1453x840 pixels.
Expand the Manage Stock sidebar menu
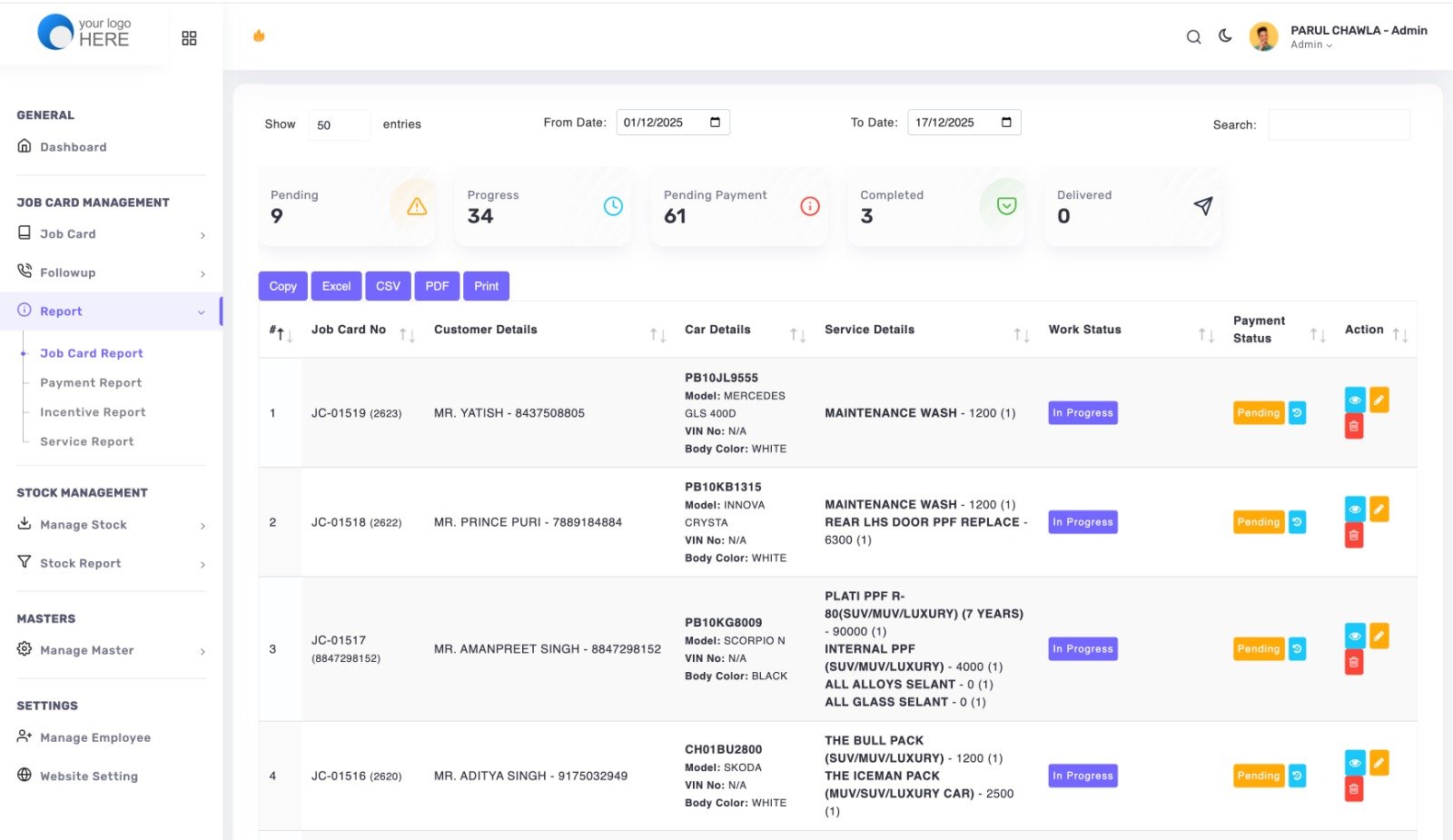(x=111, y=525)
